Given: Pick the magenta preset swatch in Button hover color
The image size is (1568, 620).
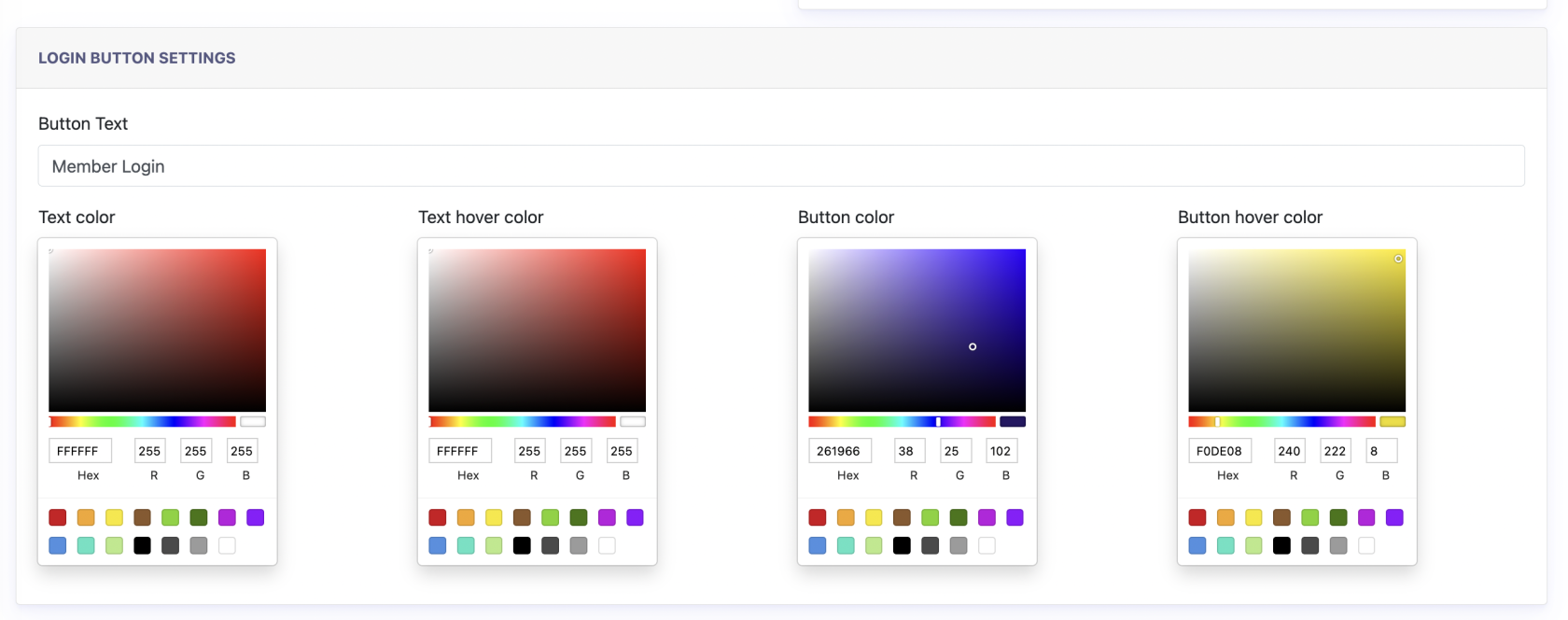Looking at the screenshot, I should pyautogui.click(x=1366, y=517).
